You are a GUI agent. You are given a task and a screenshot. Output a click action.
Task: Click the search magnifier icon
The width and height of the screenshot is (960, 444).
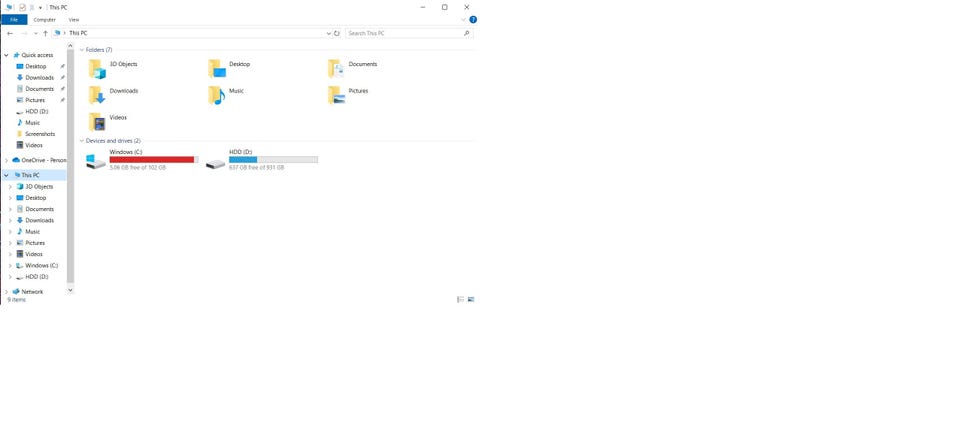click(x=467, y=33)
